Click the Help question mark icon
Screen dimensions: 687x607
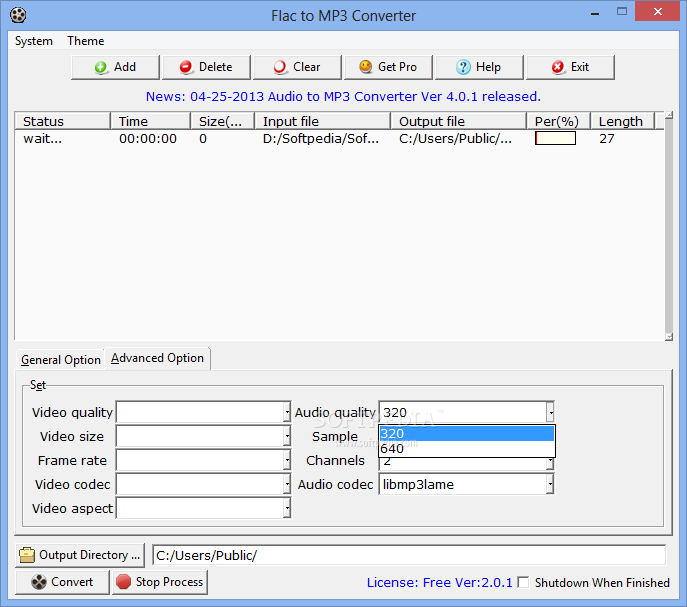click(x=463, y=67)
